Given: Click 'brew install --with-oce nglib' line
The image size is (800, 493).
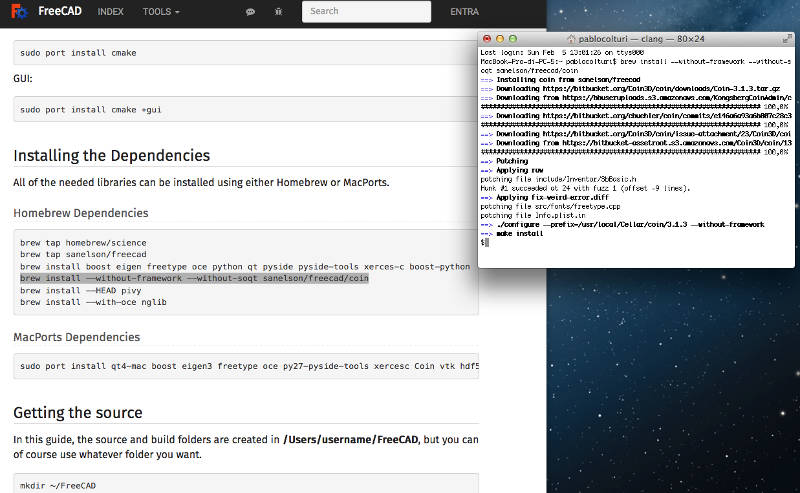Looking at the screenshot, I should click(93, 302).
